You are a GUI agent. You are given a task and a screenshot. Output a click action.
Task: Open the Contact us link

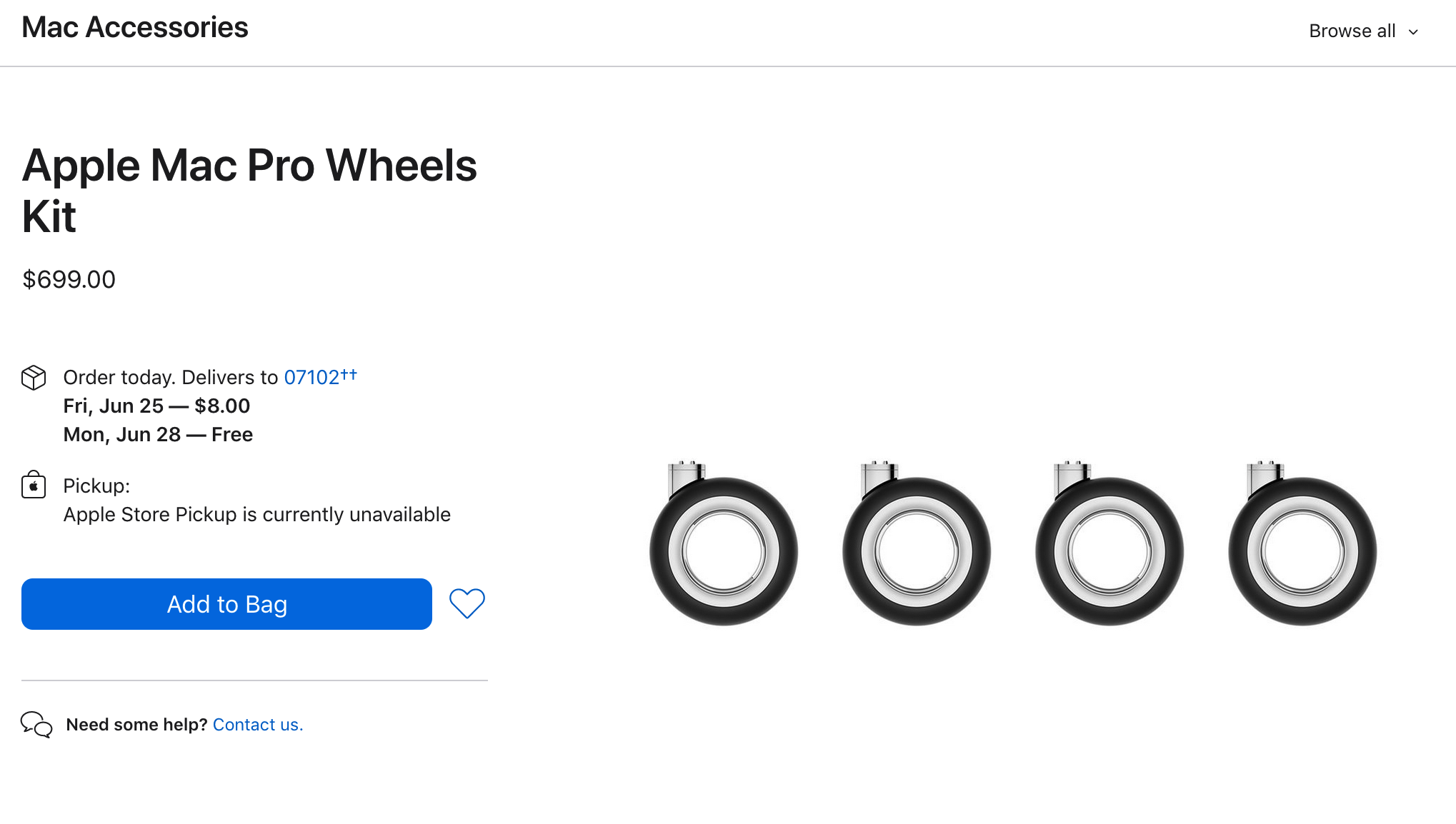258,725
